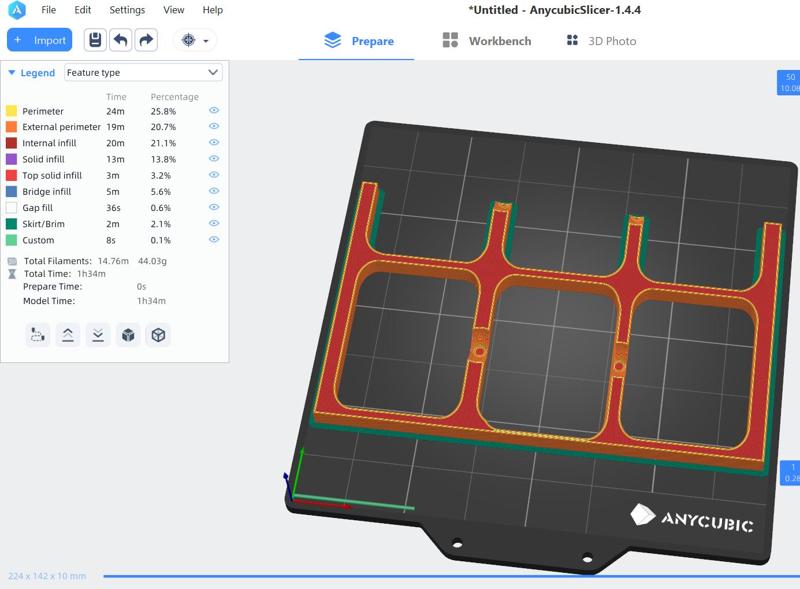
Task: Open the Settings menu
Action: (127, 10)
